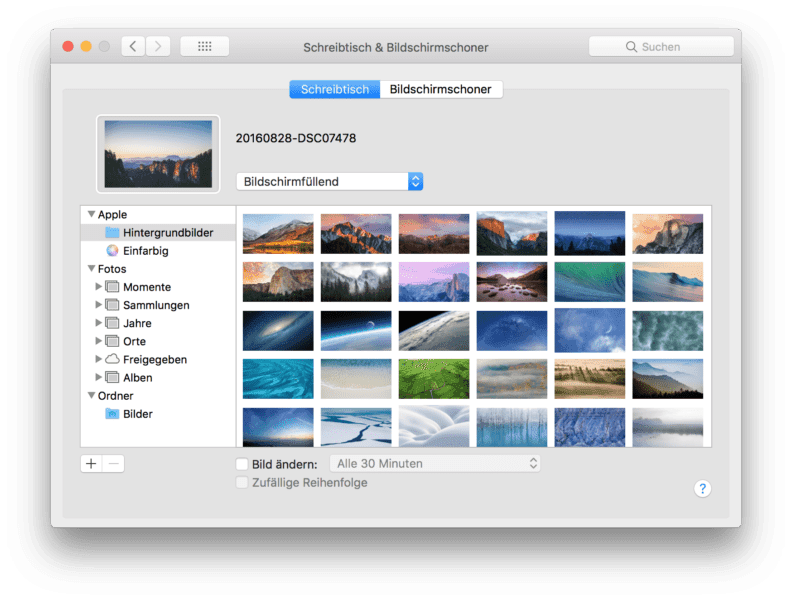Remove folder with the minus button
The image size is (792, 600).
(x=114, y=464)
